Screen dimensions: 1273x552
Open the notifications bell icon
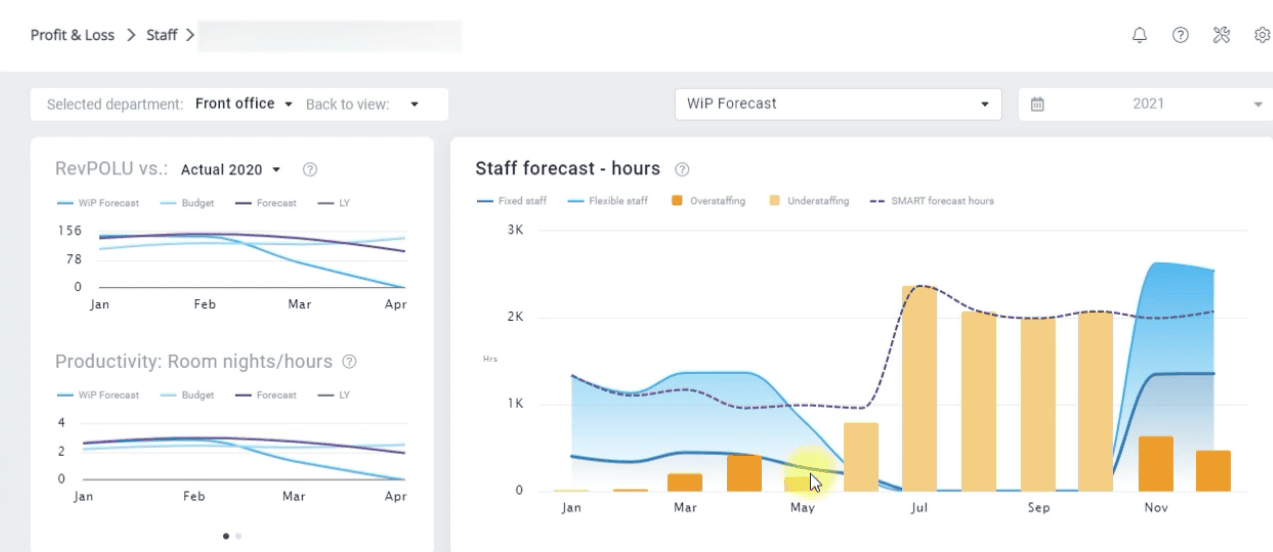click(1139, 35)
